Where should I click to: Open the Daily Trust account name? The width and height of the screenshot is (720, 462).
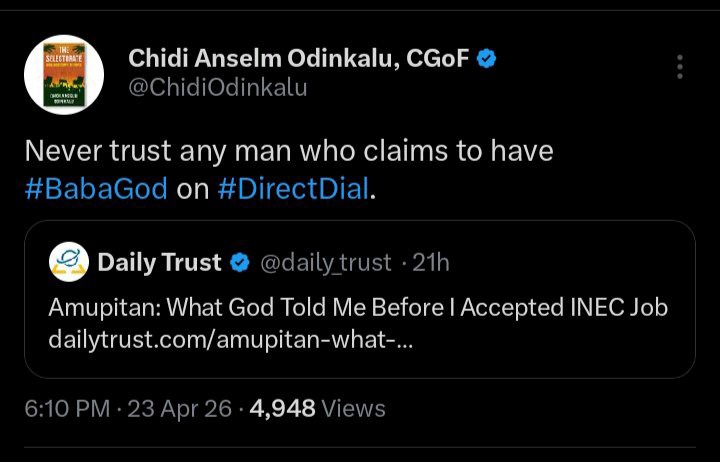[x=159, y=263]
